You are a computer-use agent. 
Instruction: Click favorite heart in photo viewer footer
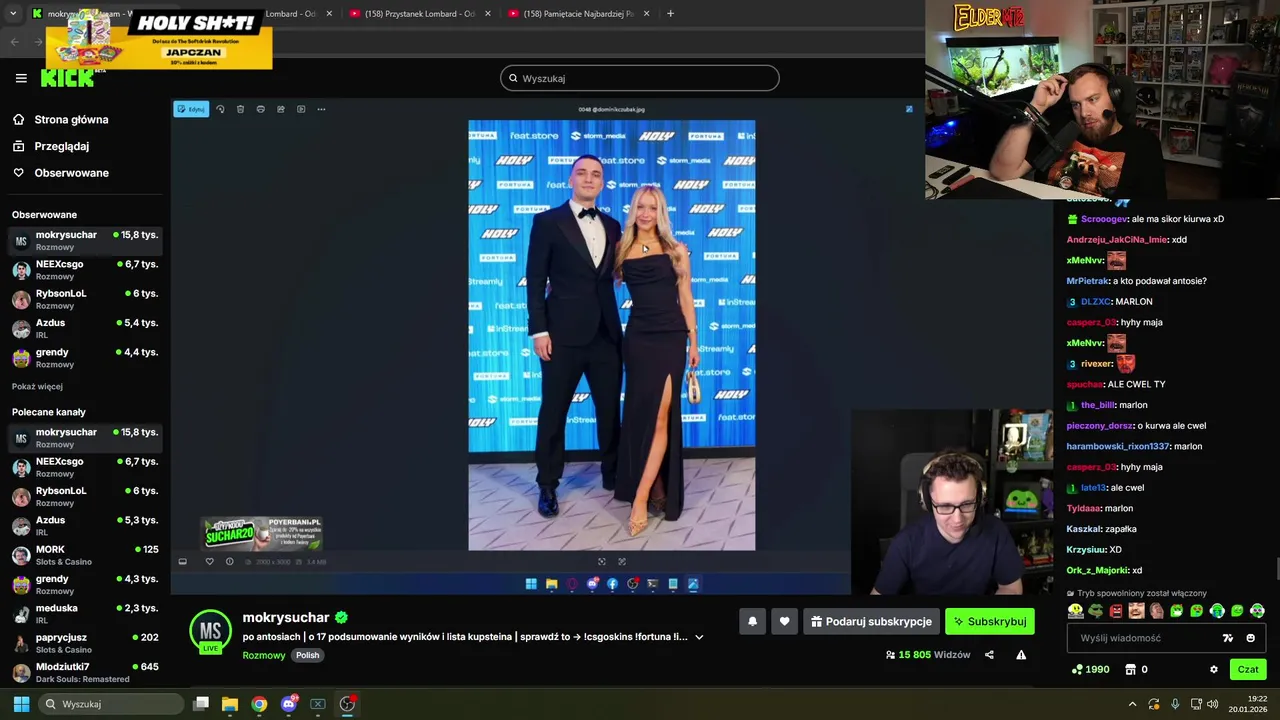pos(209,562)
